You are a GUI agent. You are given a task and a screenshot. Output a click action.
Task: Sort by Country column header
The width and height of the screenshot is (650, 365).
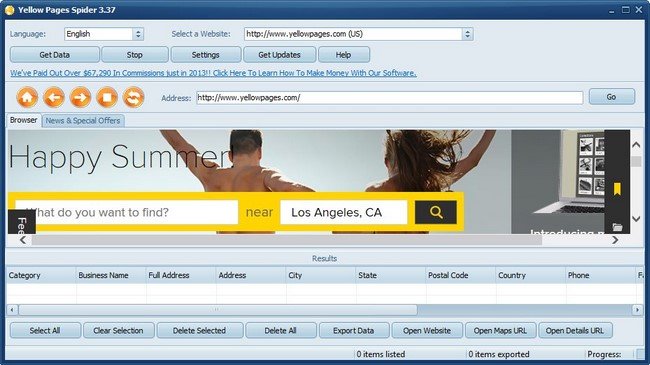[531, 275]
